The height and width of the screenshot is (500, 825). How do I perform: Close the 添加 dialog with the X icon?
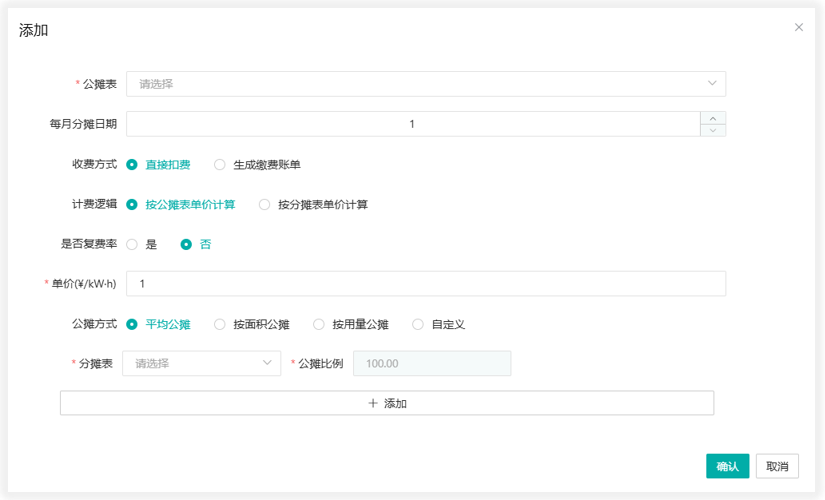click(799, 27)
